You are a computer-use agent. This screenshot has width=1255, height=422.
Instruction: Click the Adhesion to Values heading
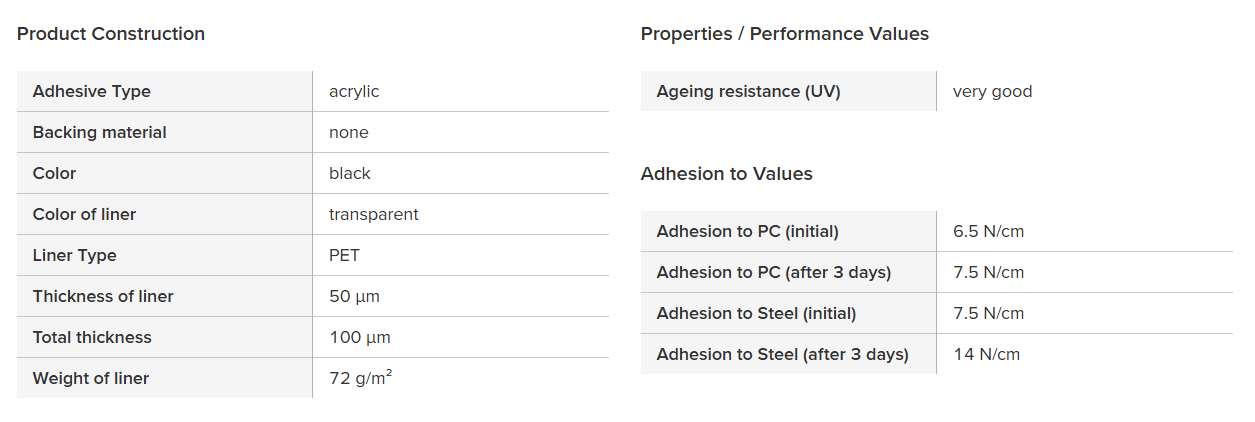[726, 174]
